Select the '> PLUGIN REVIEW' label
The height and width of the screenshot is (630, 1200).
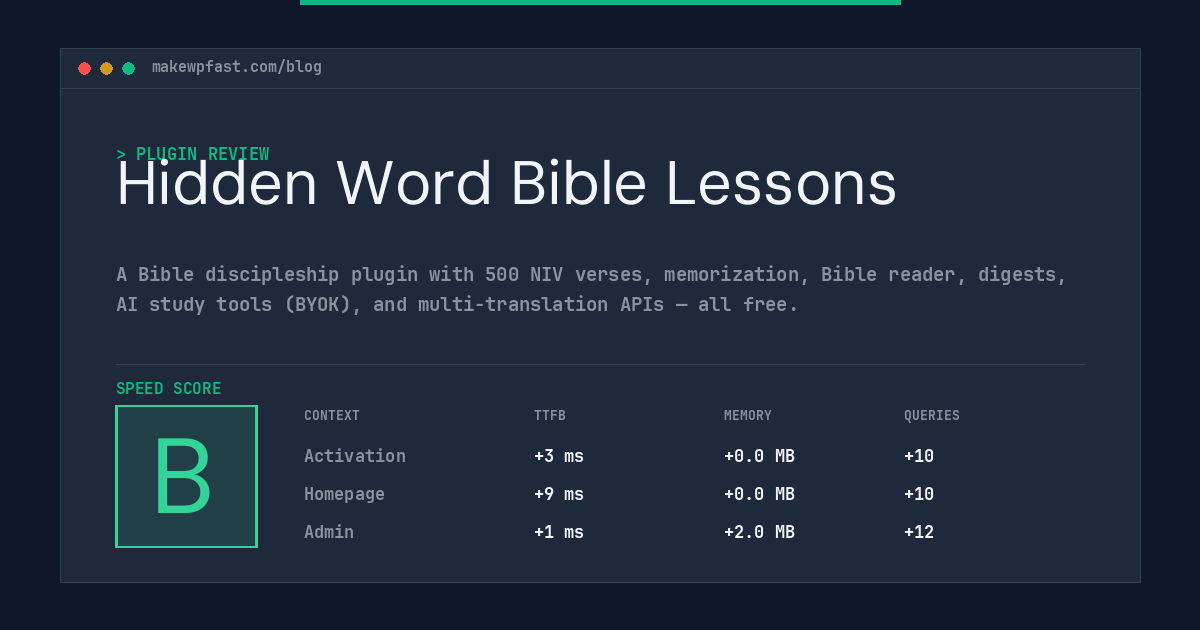[193, 154]
